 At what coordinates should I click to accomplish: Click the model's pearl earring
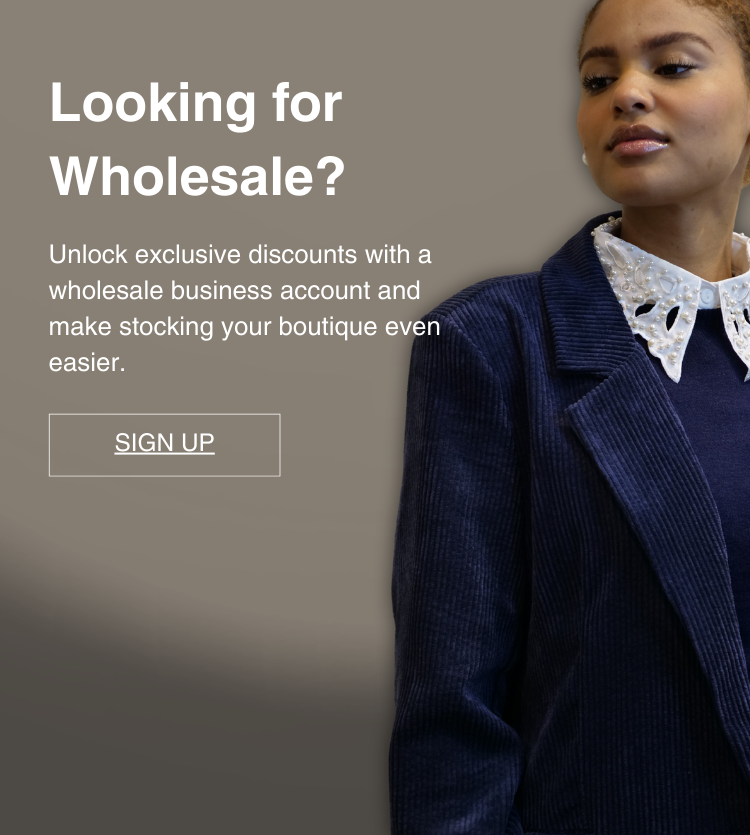point(584,158)
